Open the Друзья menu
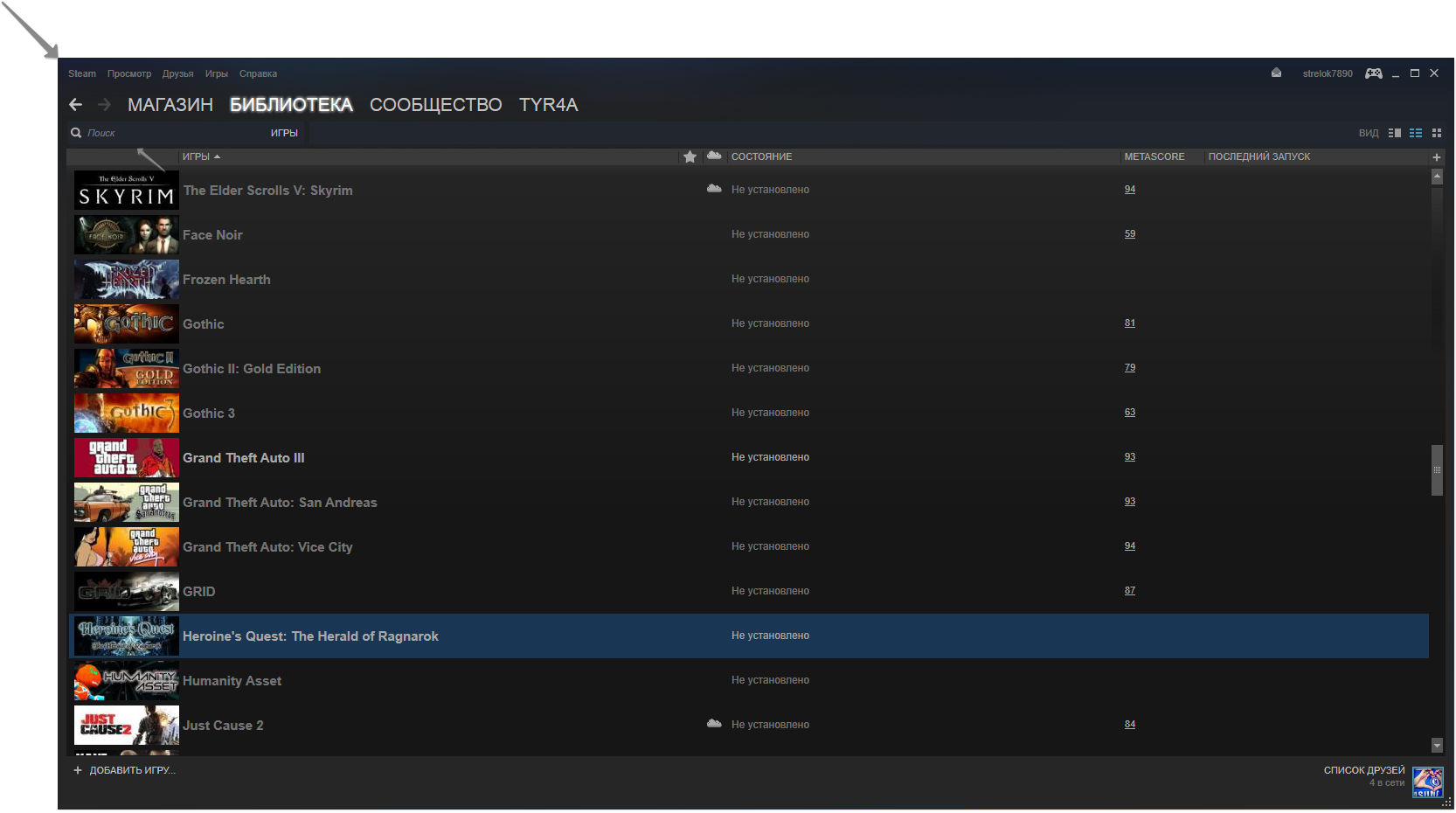 pos(177,73)
